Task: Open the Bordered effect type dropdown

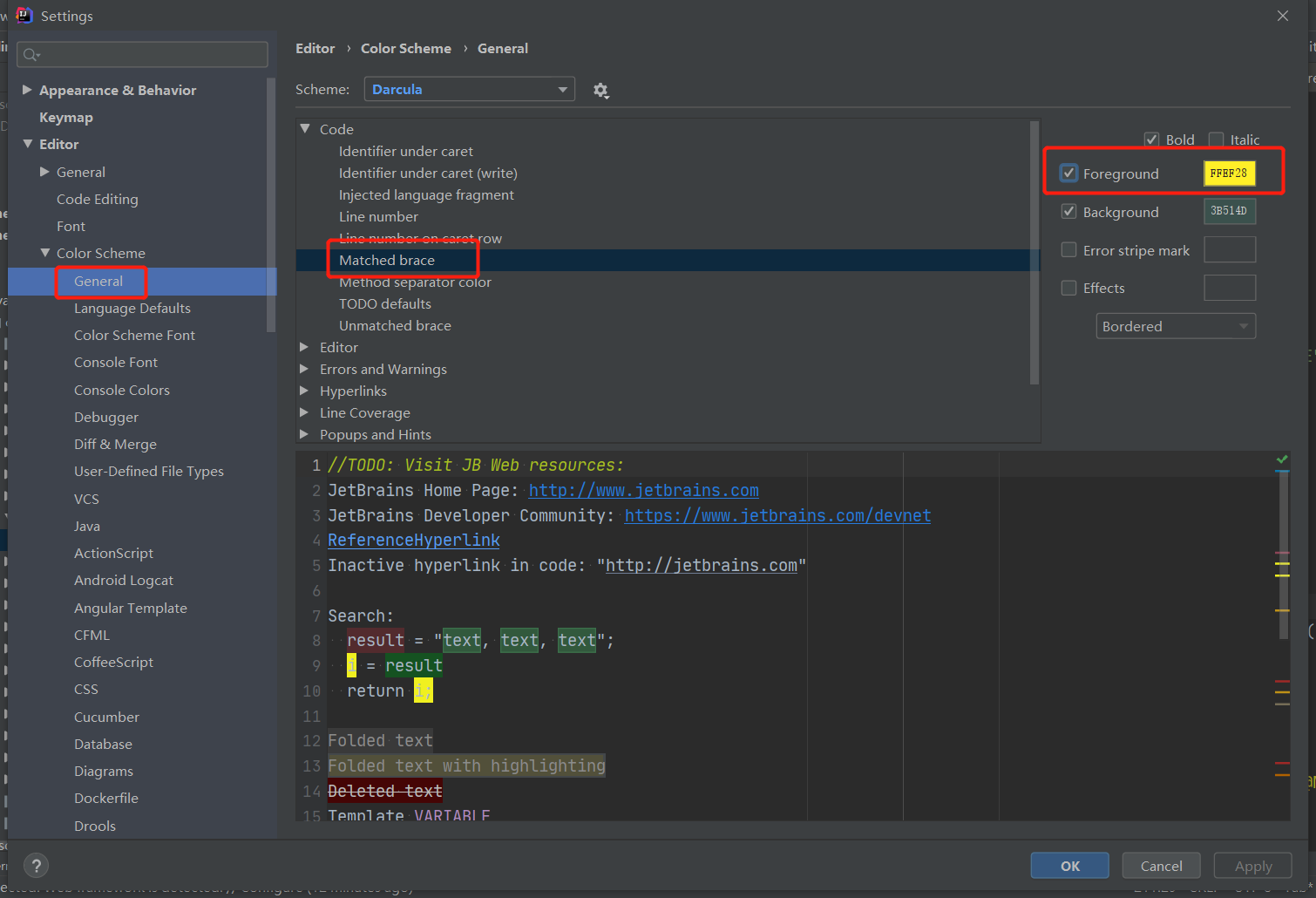Action: click(1176, 326)
